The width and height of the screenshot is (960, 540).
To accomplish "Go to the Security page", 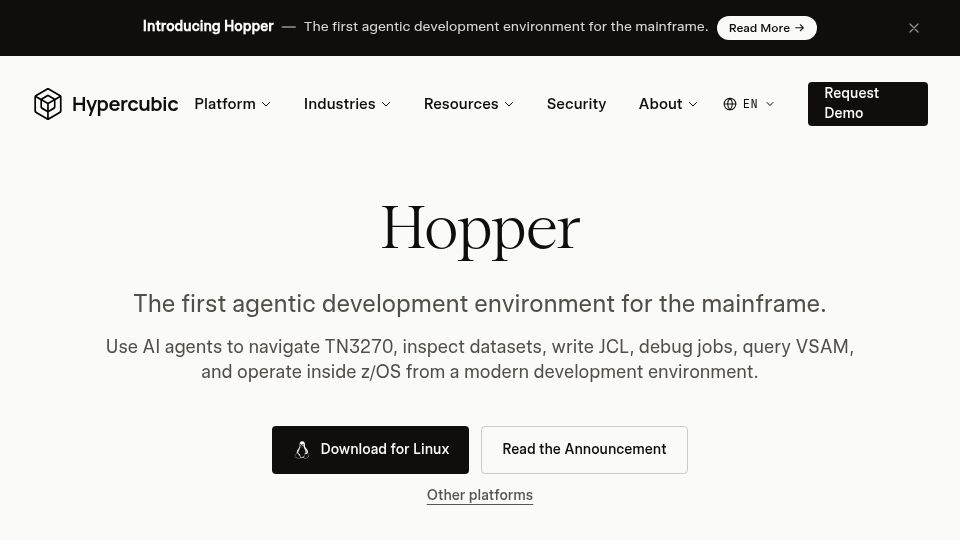I will [576, 104].
